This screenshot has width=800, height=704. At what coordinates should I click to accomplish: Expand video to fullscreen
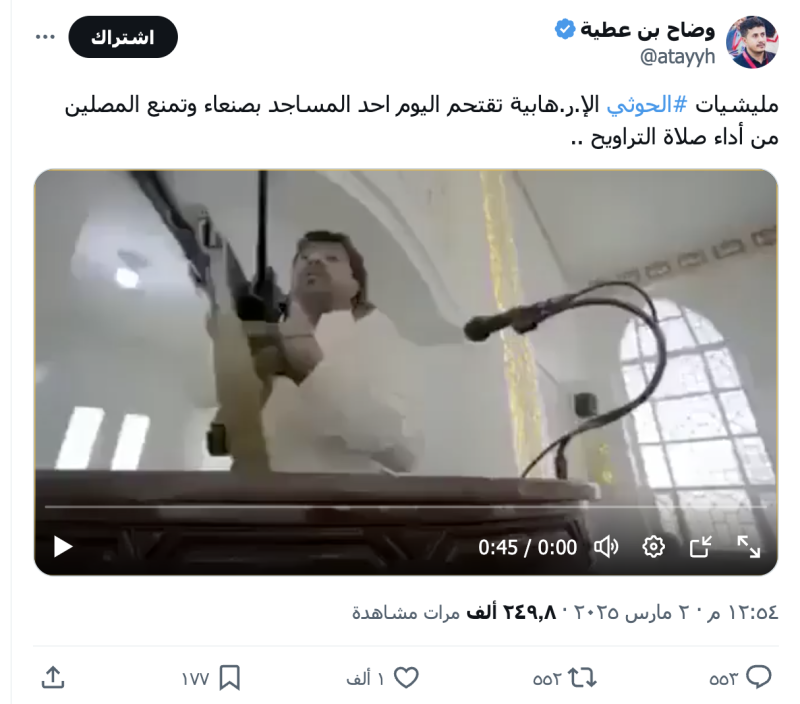[x=748, y=547]
